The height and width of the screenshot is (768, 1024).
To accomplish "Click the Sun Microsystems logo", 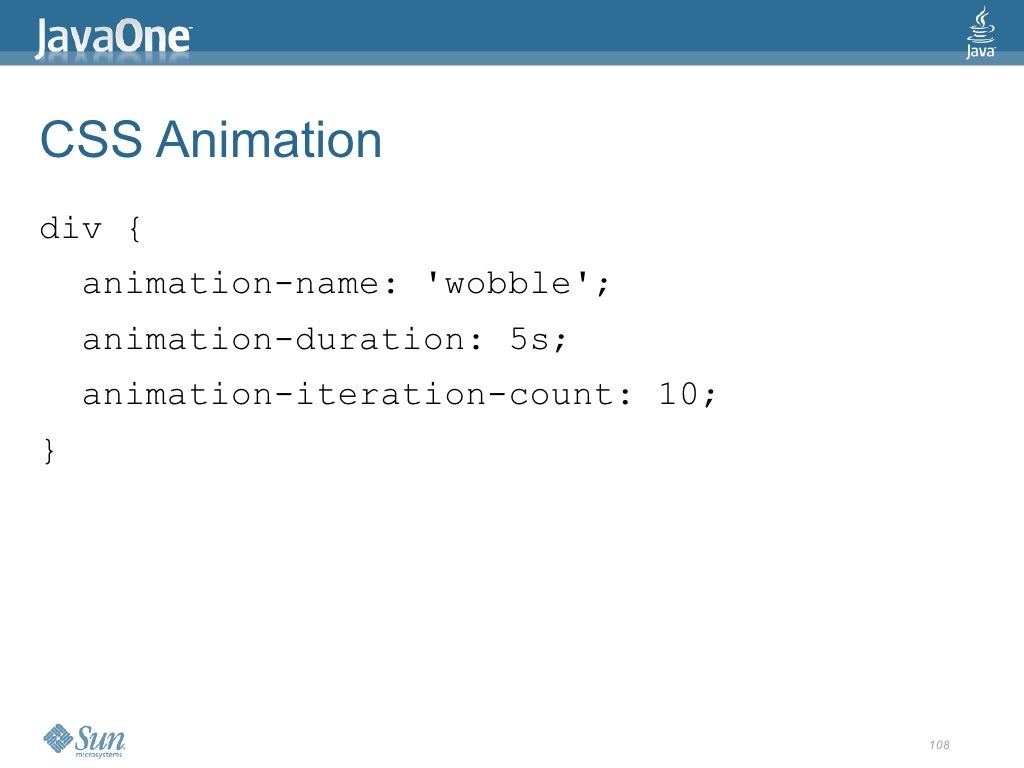I will tap(84, 741).
